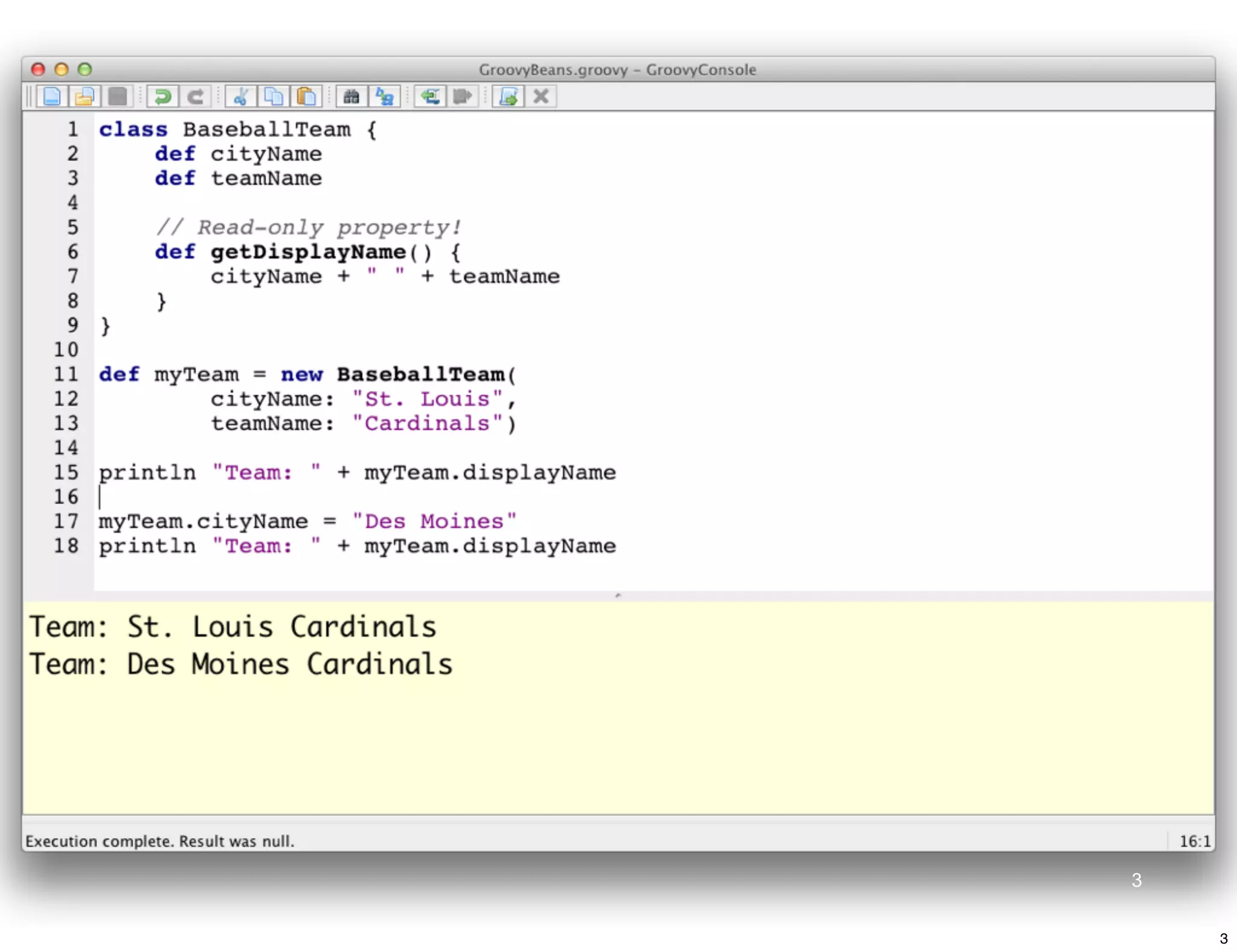Click the grayed Save disk icon
Viewport: 1237px width, 952px height.
[118, 97]
